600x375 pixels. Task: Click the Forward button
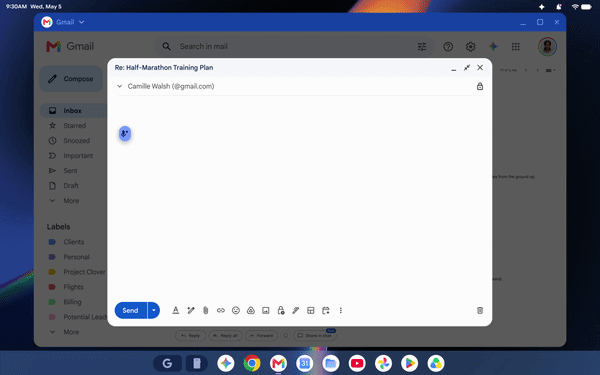coord(261,336)
